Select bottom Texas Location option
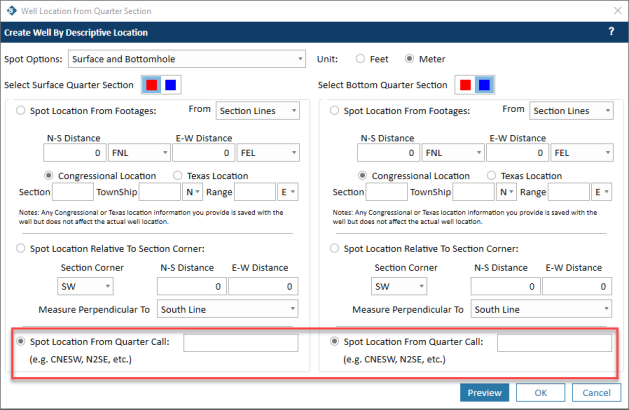The height and width of the screenshot is (410, 629). click(491, 176)
